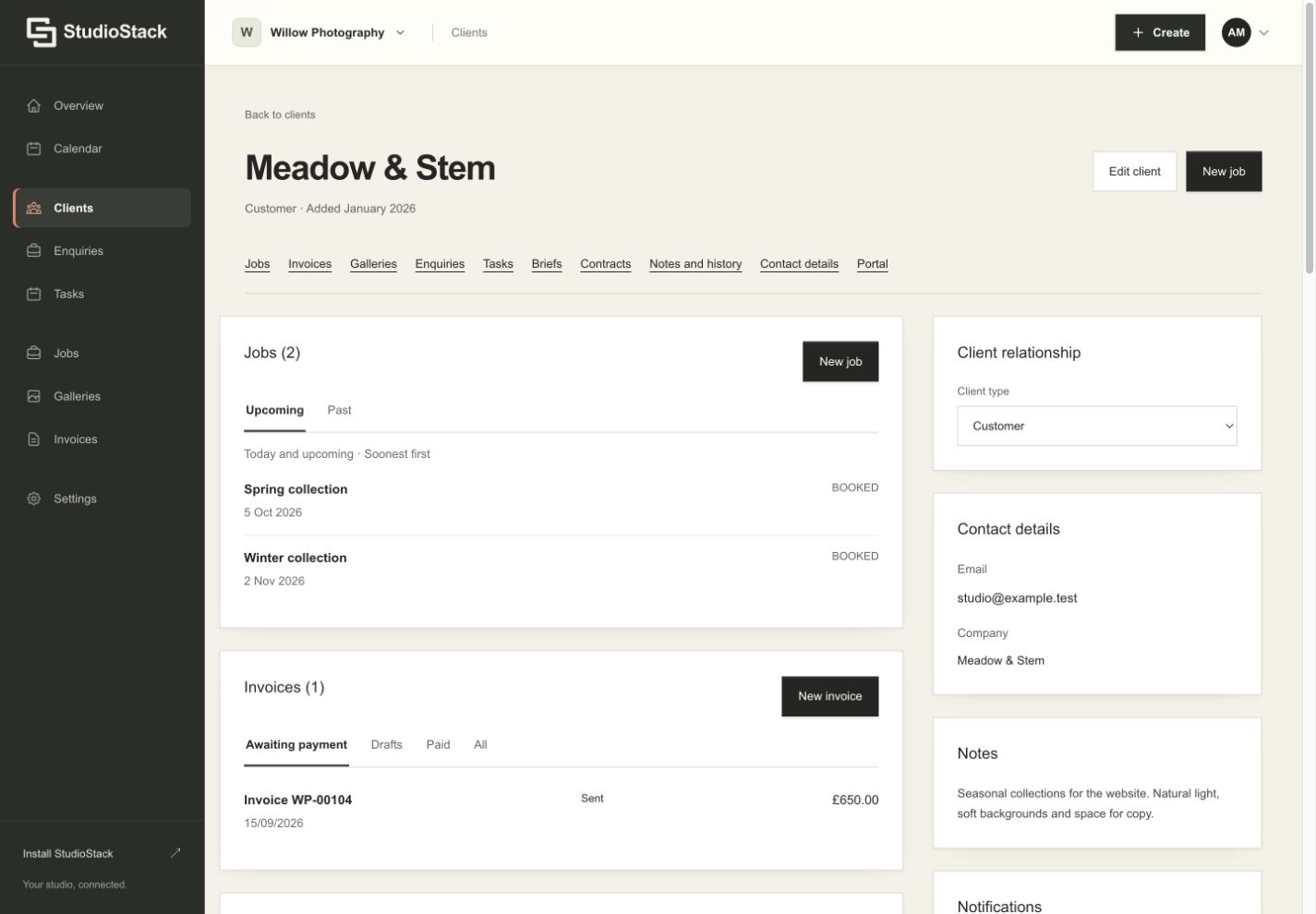This screenshot has width=1316, height=914.
Task: Click New job beside Edit client
Action: click(x=1224, y=172)
